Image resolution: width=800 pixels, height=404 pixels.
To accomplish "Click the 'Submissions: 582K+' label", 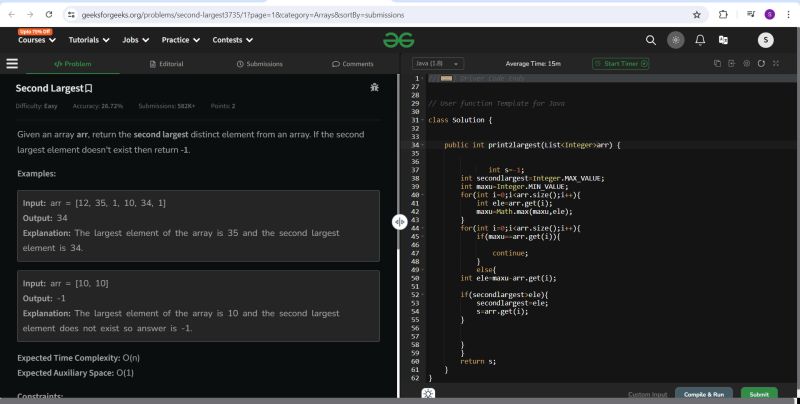I will pyautogui.click(x=166, y=106).
